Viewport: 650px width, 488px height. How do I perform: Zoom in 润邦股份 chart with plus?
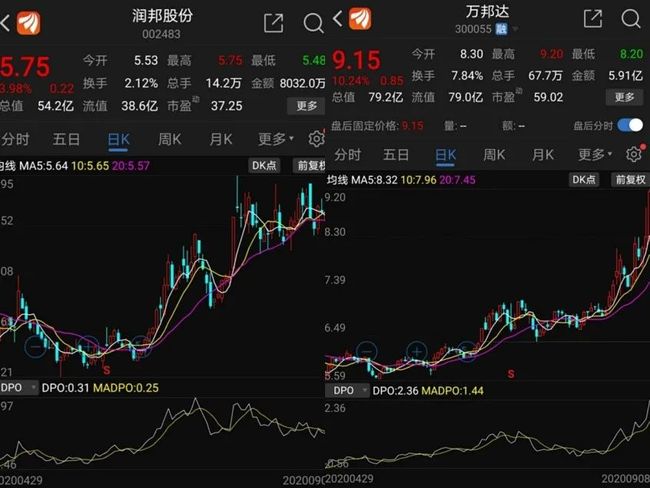(87, 346)
